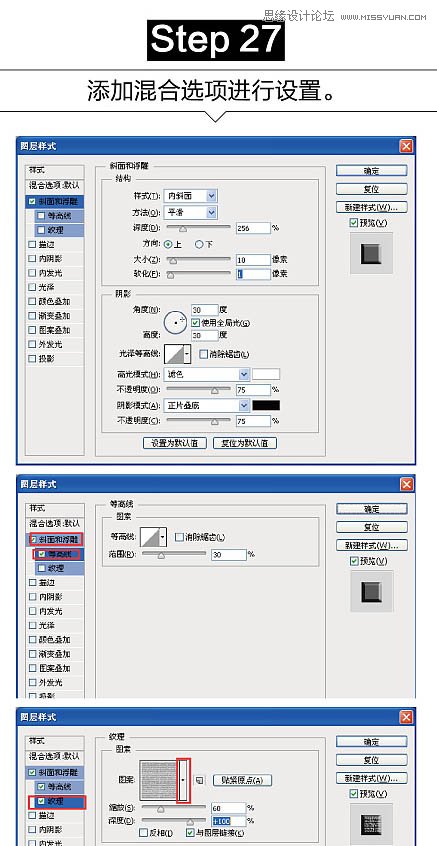Toggle the 使用全局光(G) checkbox
Image resolution: width=437 pixels, height=846 pixels.
pyautogui.click(x=195, y=323)
